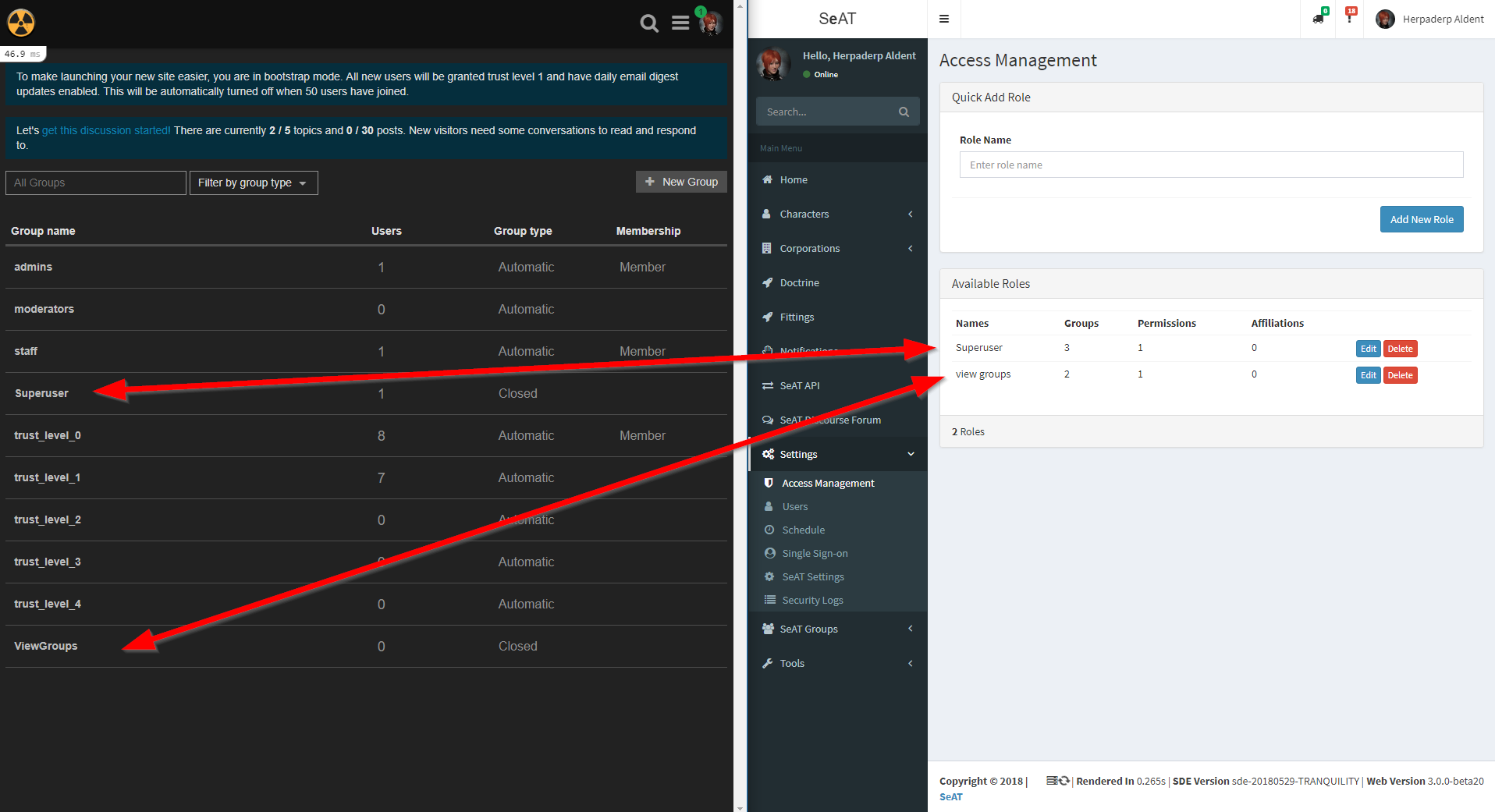The width and height of the screenshot is (1495, 812).
Task: Open the Schedule settings entry
Action: [837, 530]
